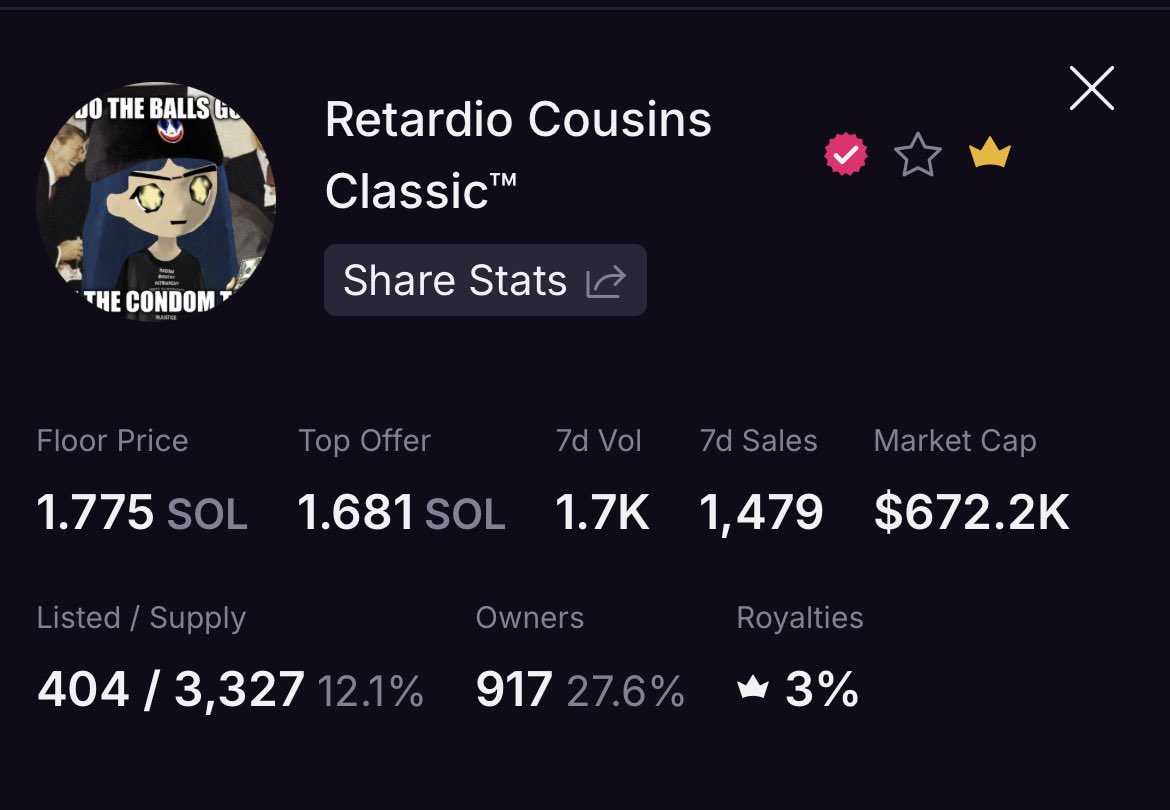The width and height of the screenshot is (1170, 810).
Task: Click the Royalties label
Action: pos(800,619)
